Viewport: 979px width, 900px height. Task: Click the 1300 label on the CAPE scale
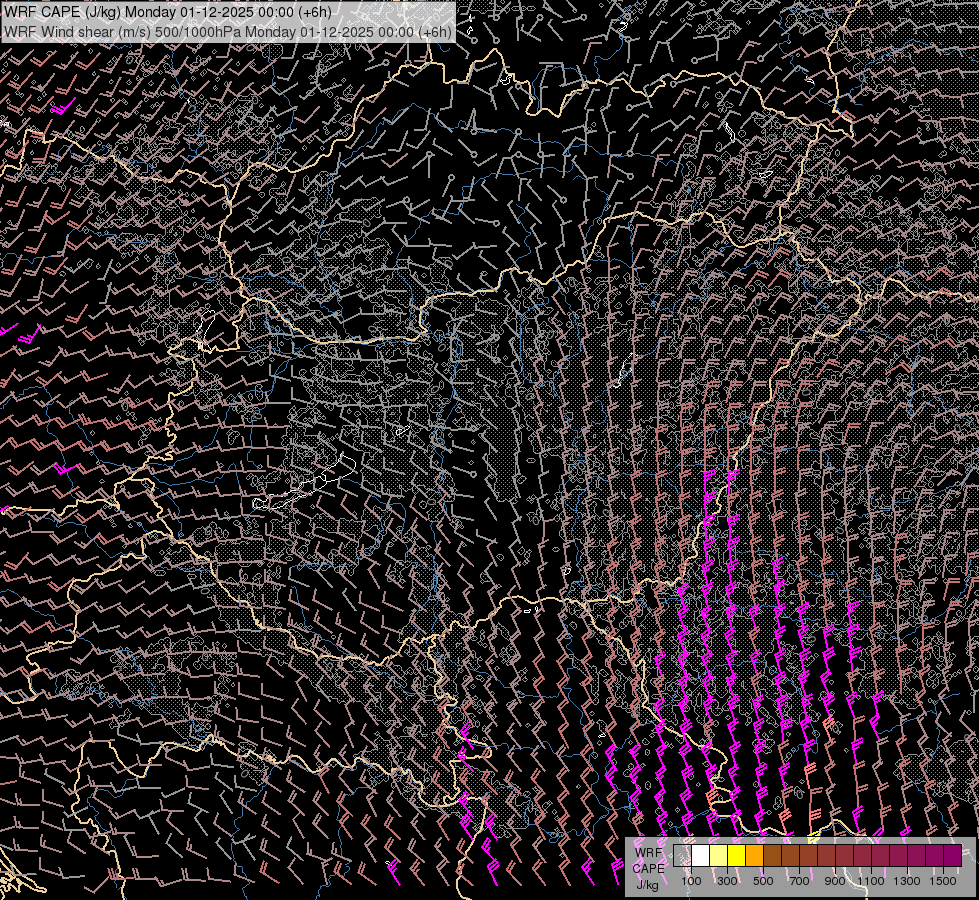(907, 881)
